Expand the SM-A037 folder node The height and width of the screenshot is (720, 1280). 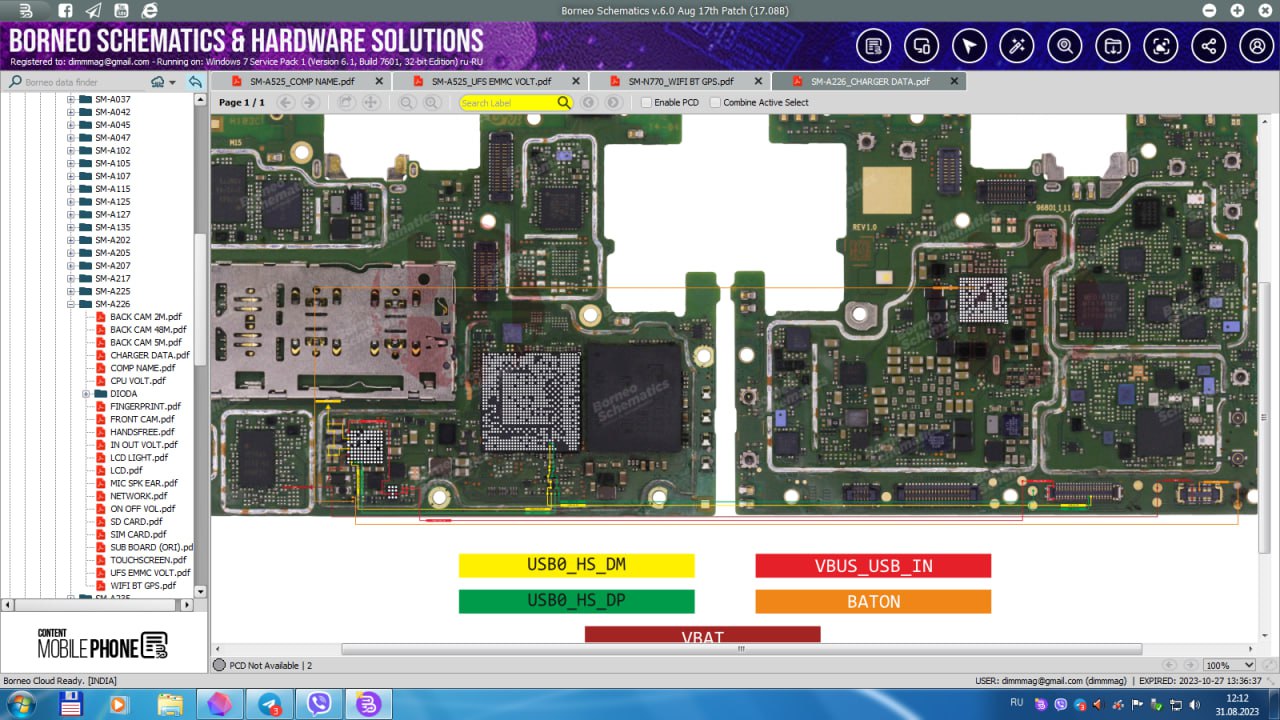pyautogui.click(x=71, y=99)
